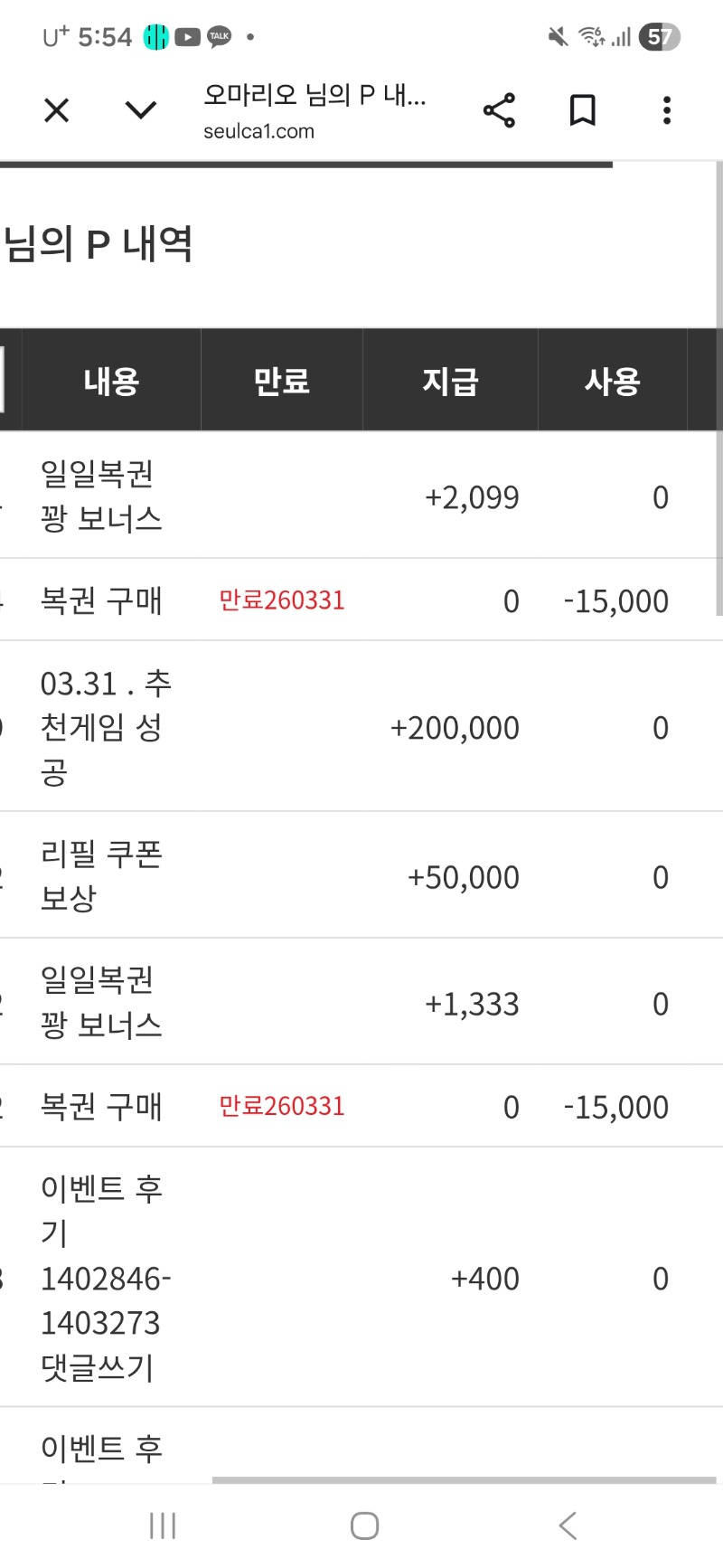The height and width of the screenshot is (1568, 723).
Task: Tap the share icon
Action: pyautogui.click(x=499, y=110)
